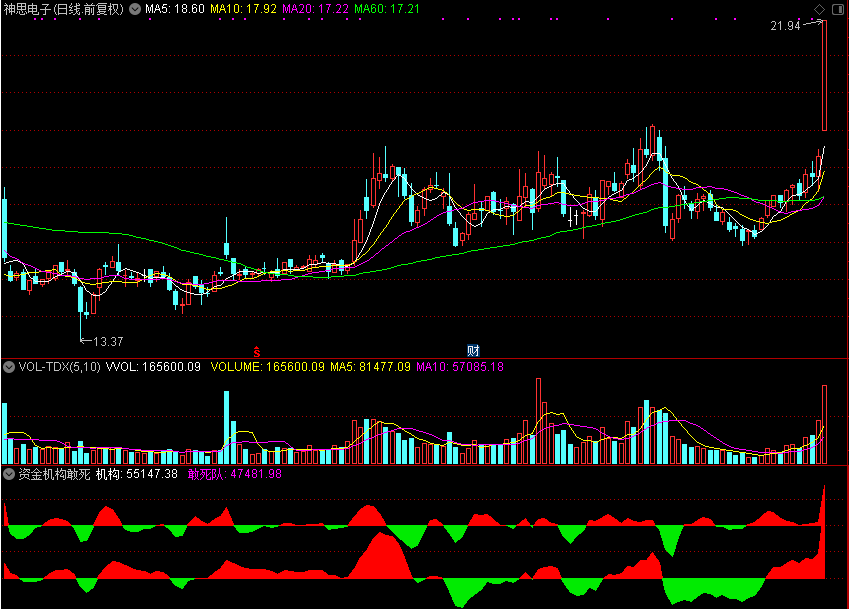Open the main chart indicator dropdown arrow

coord(135,9)
